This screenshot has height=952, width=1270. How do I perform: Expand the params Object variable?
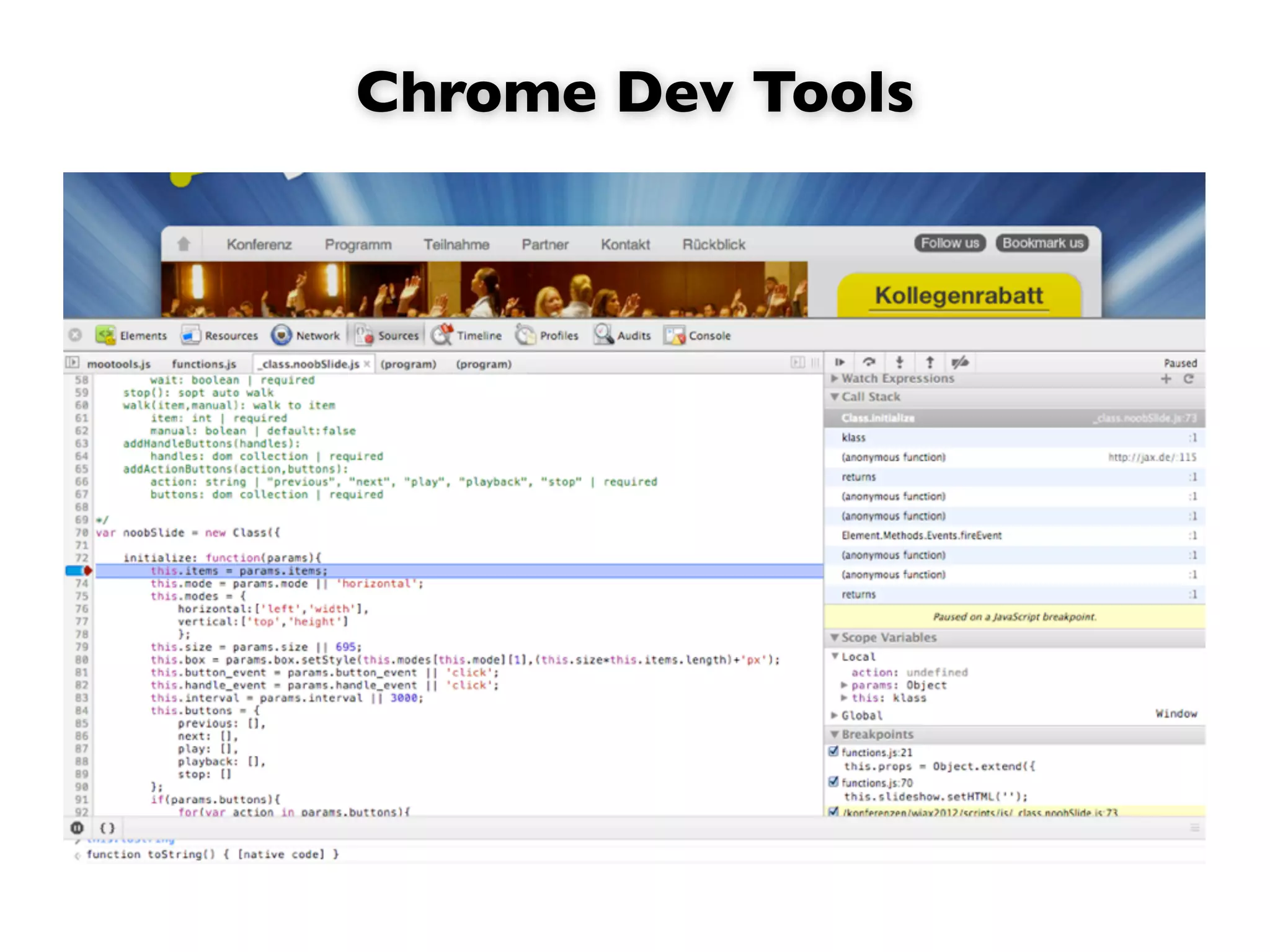point(844,685)
